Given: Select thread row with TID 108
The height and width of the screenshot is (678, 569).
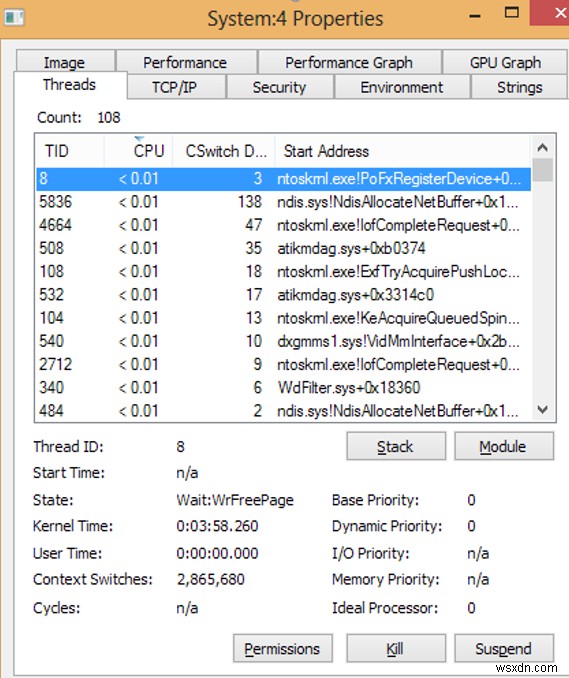Looking at the screenshot, I should coord(284,272).
